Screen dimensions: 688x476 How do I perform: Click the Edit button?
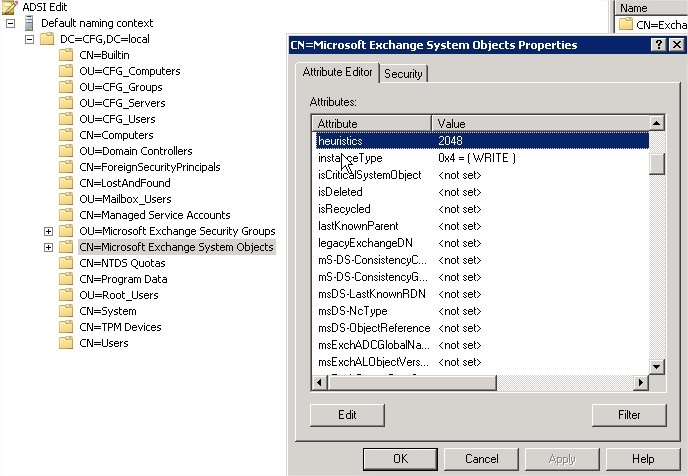point(347,415)
